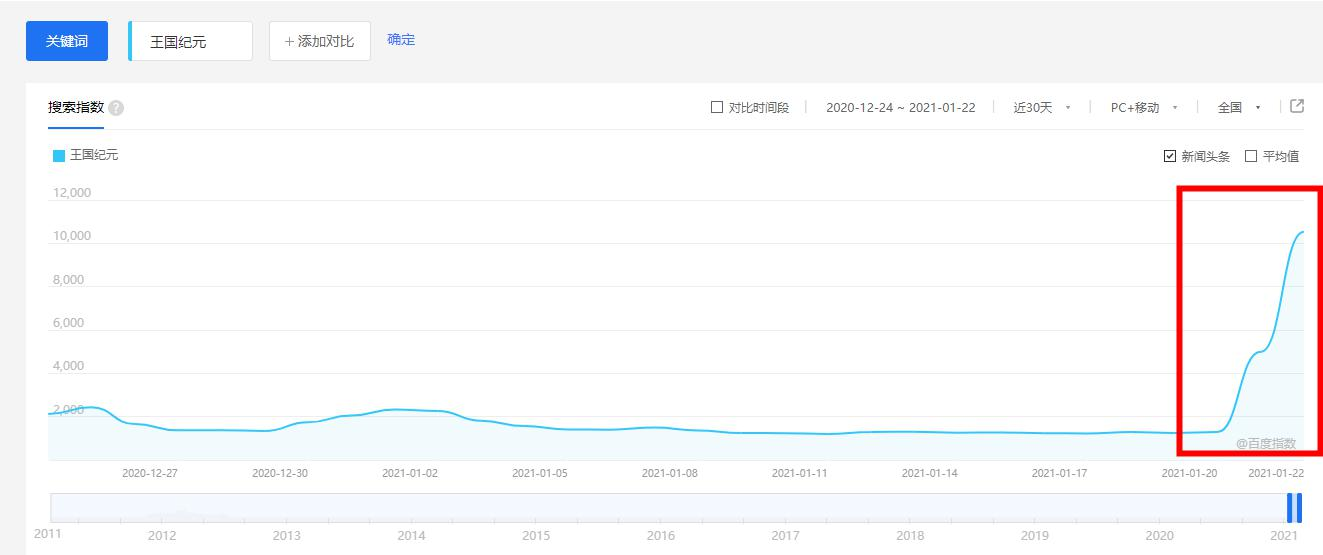Viewport: 1323px width, 555px height.
Task: Click the blue 王国纪元 legend square
Action: pos(58,156)
